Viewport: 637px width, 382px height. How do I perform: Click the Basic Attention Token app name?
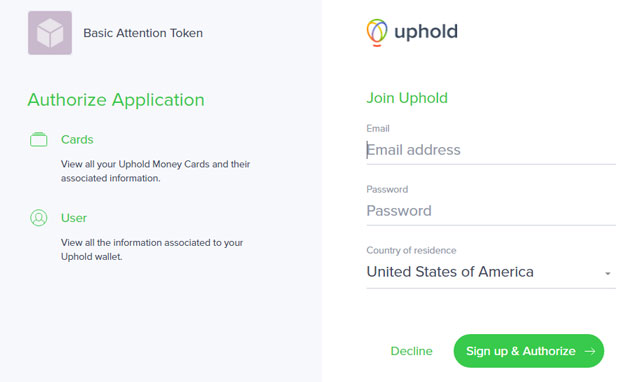click(x=143, y=33)
